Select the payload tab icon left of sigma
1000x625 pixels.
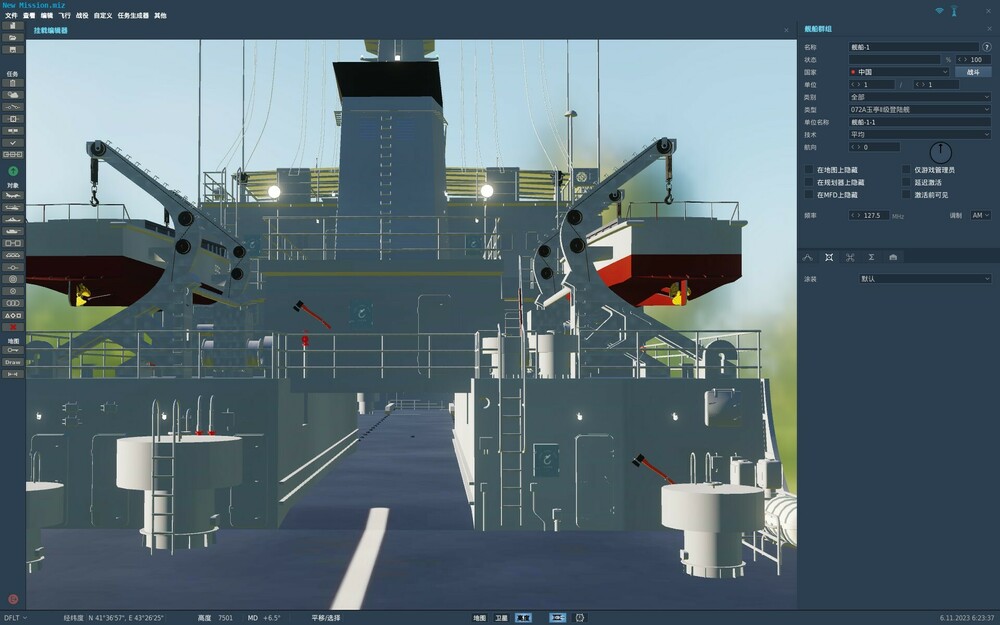pyautogui.click(x=829, y=257)
